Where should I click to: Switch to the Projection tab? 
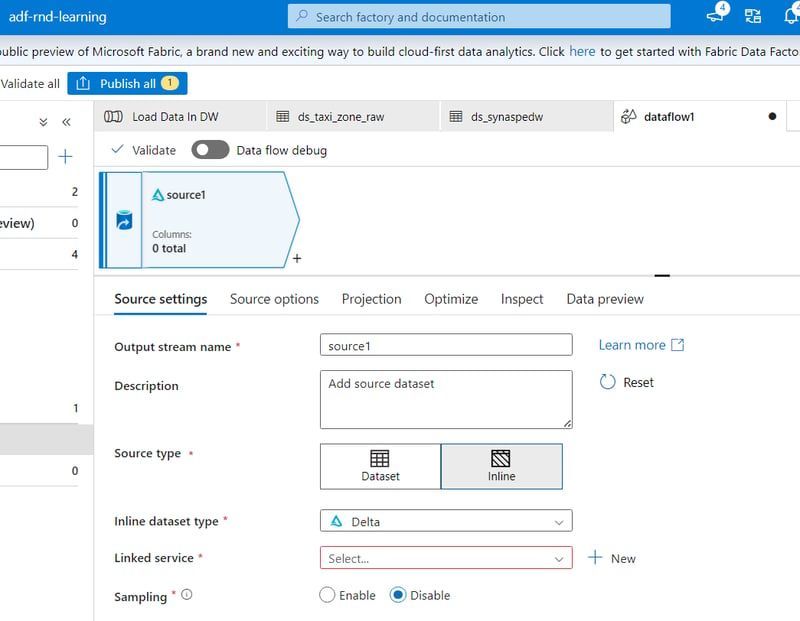click(x=371, y=299)
